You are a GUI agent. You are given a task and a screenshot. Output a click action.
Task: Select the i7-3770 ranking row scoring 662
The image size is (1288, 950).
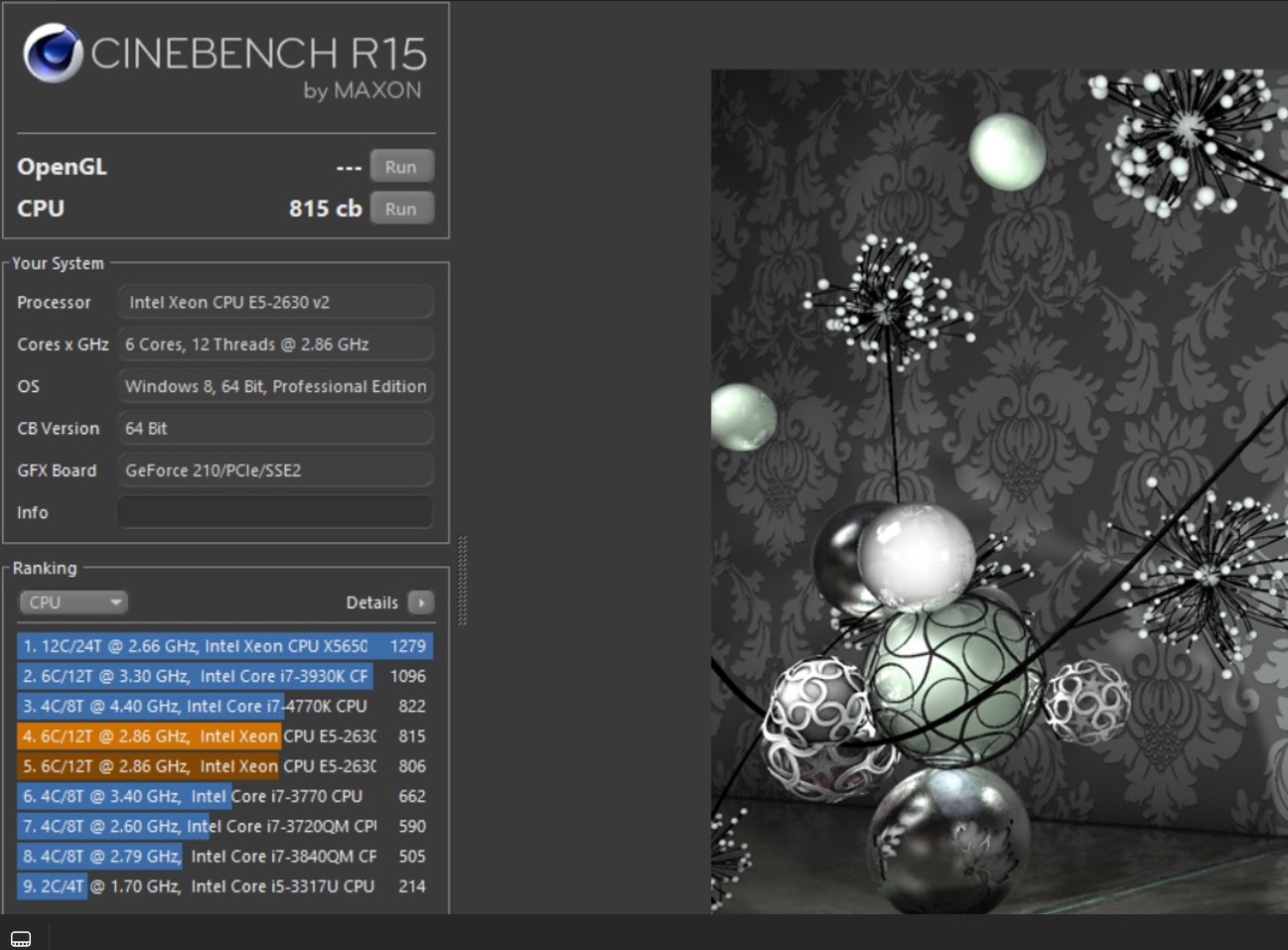pos(224,796)
